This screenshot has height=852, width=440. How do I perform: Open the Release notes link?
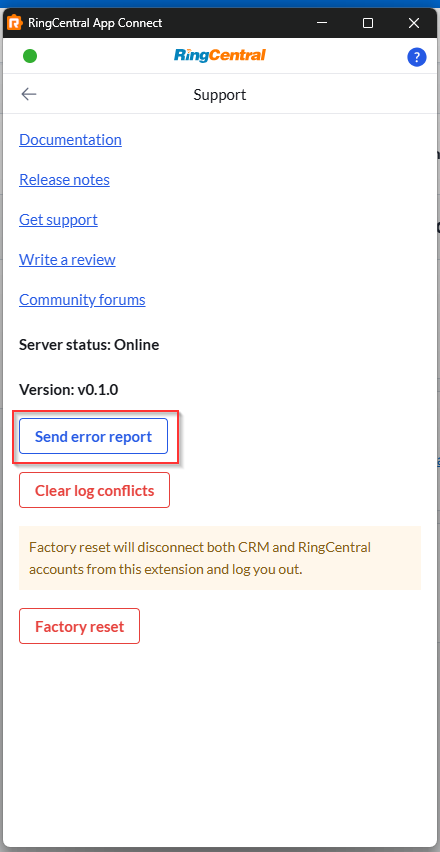tap(64, 180)
